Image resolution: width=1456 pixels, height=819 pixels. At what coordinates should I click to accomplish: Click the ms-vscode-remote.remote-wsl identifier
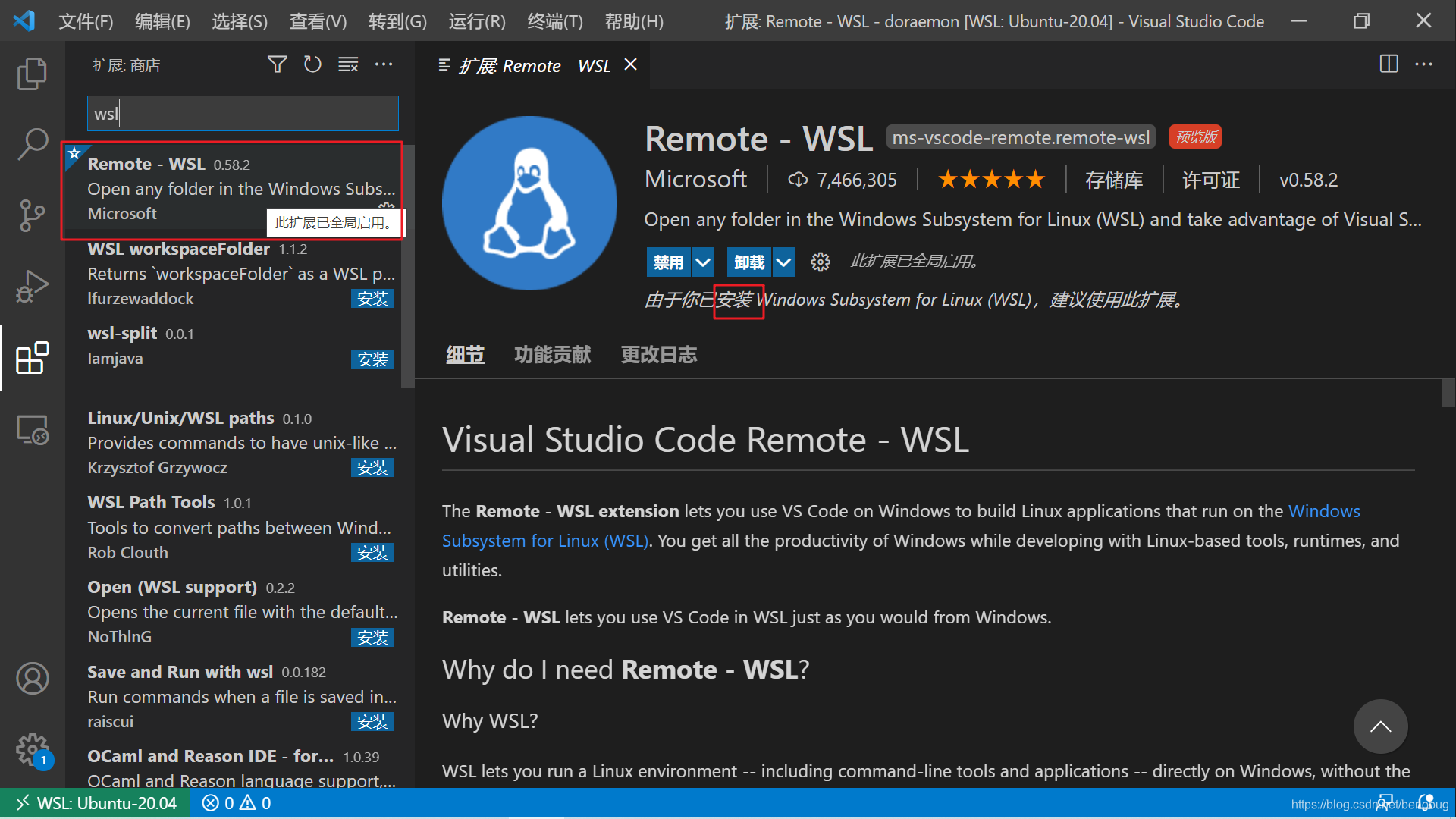click(x=1021, y=137)
